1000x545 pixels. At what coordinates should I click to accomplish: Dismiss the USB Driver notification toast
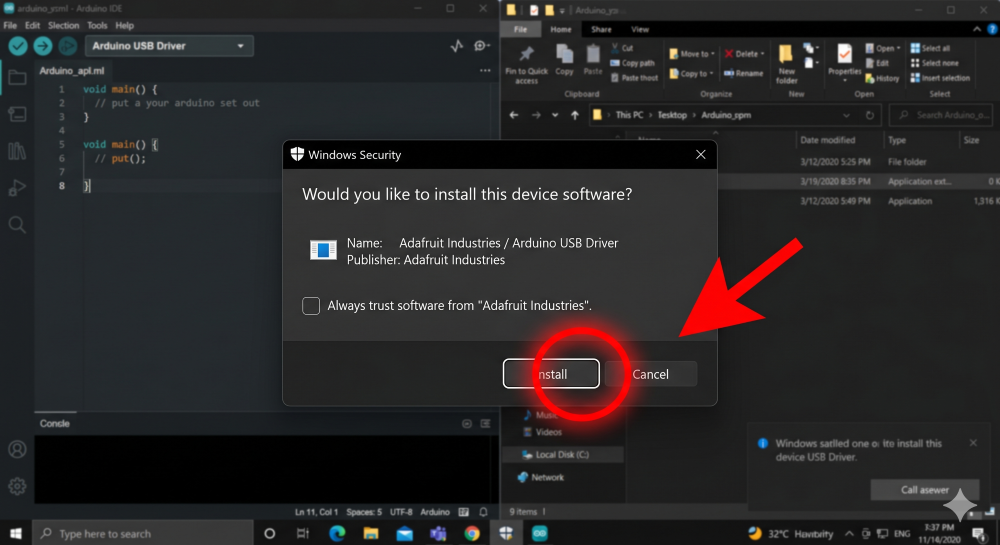(973, 443)
